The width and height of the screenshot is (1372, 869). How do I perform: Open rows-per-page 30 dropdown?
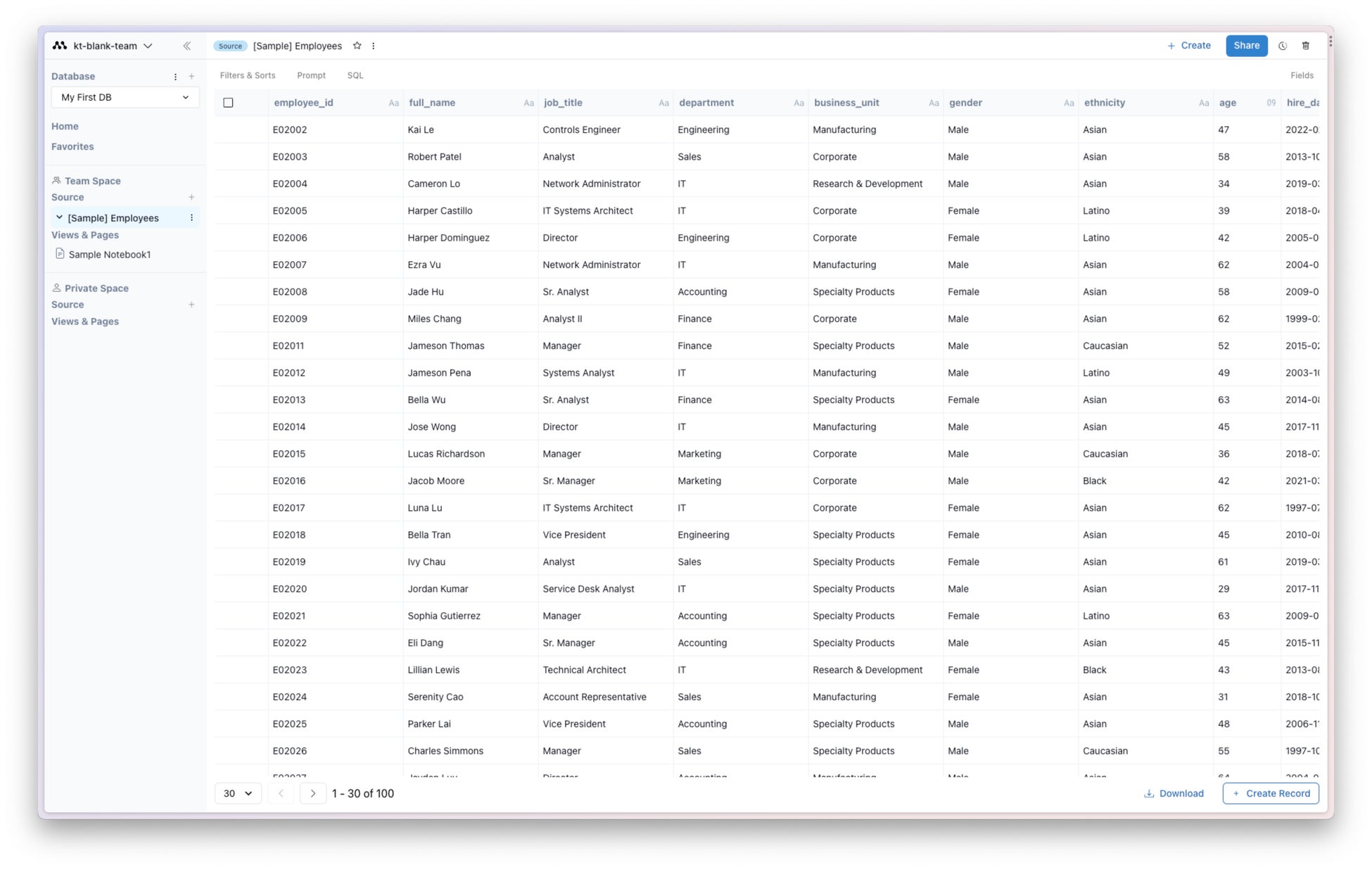tap(238, 793)
